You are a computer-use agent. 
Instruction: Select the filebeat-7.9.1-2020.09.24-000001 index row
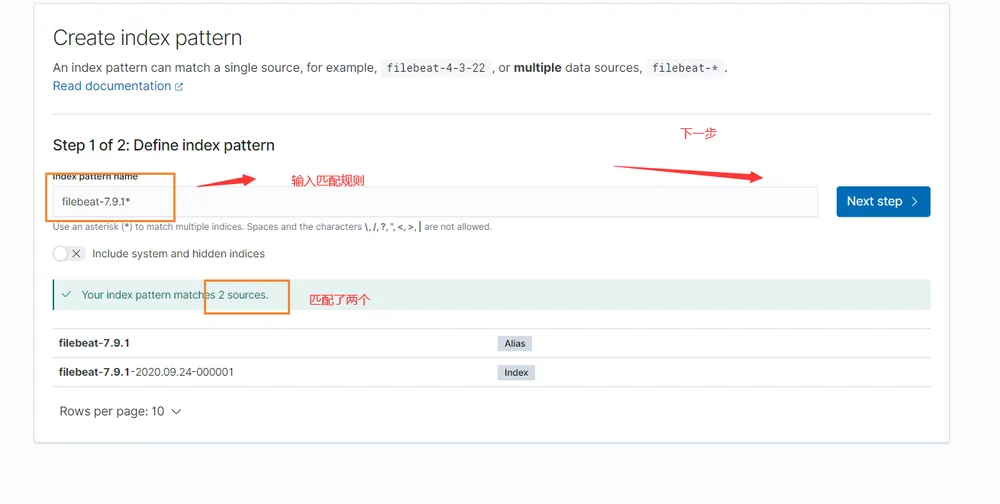(491, 372)
